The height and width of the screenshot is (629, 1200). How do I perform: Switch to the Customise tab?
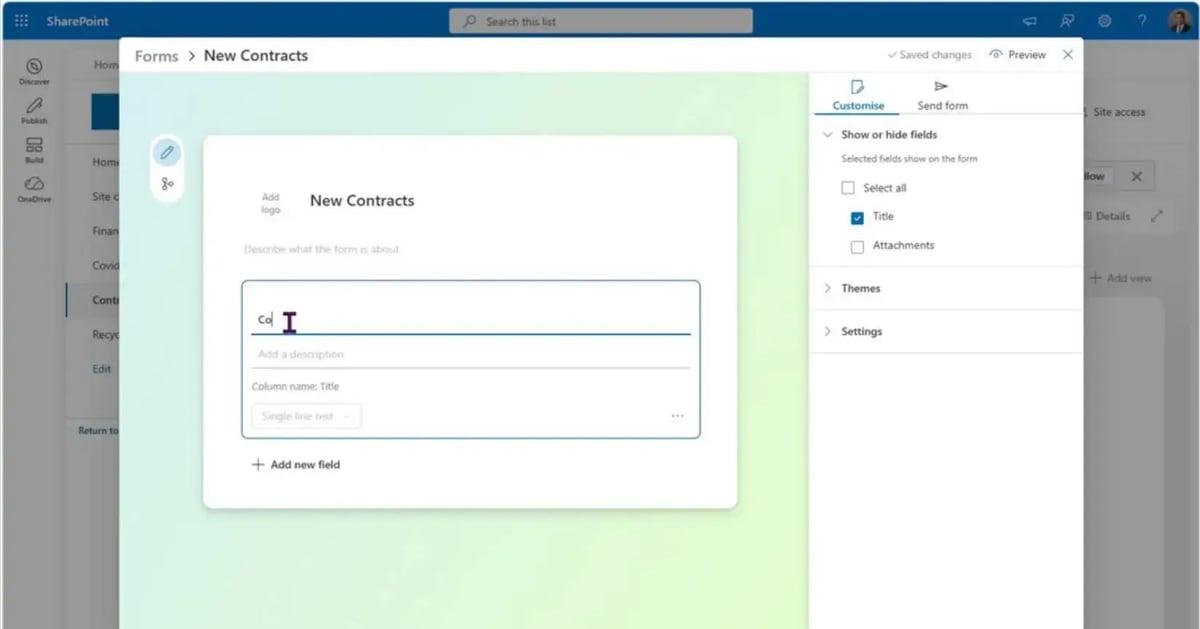point(858,96)
